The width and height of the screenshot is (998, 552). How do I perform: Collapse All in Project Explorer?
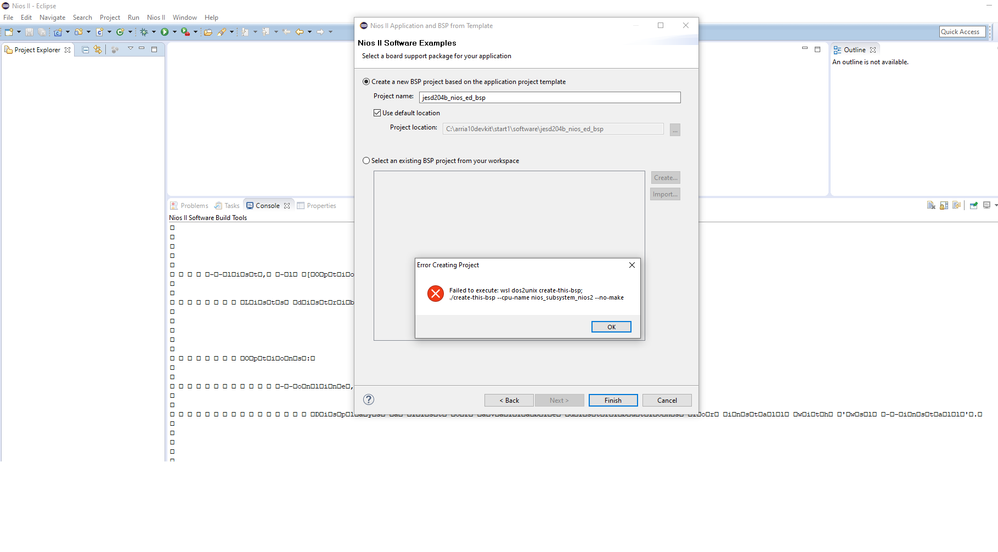click(x=85, y=50)
